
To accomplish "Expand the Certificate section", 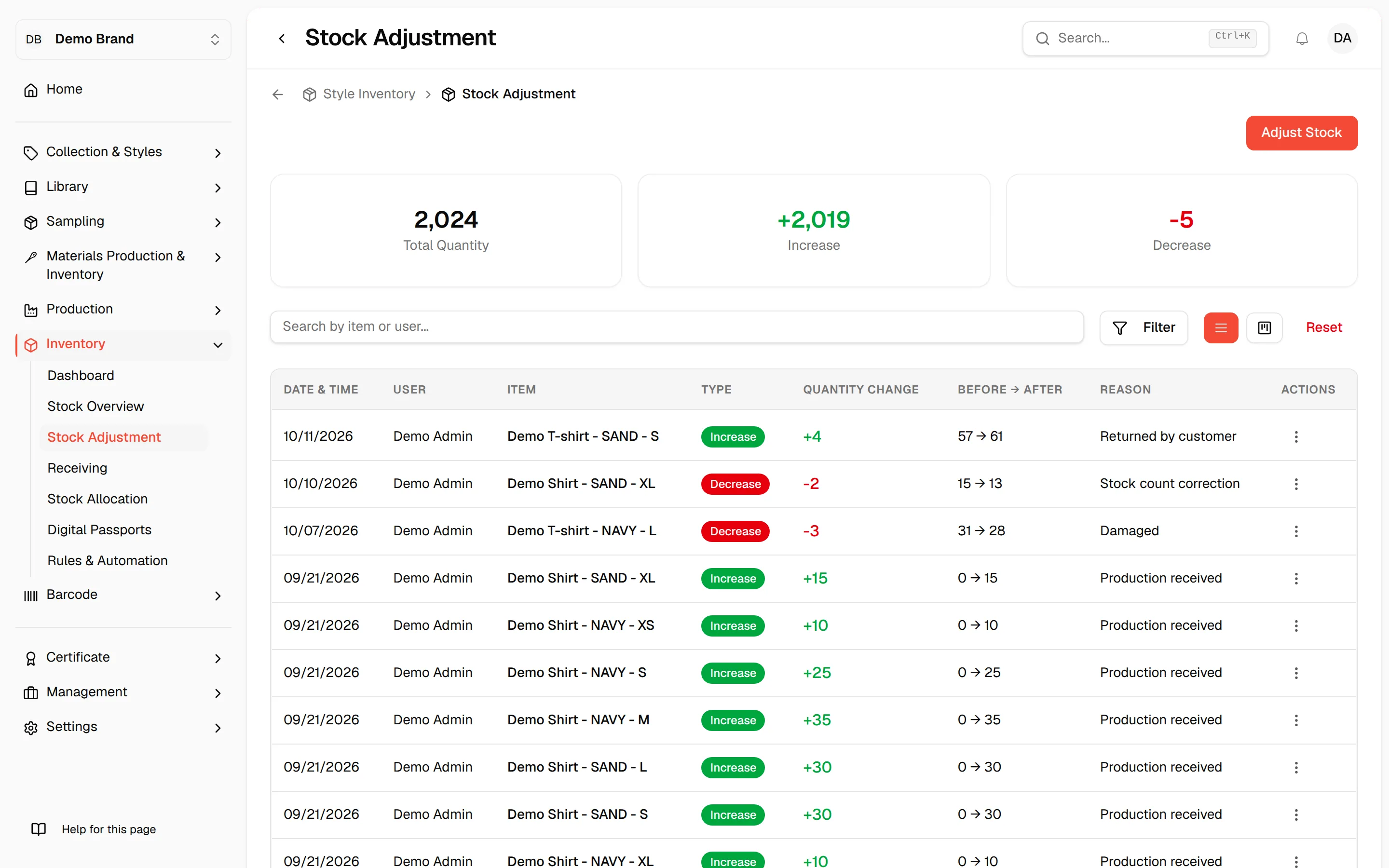I will 123,657.
